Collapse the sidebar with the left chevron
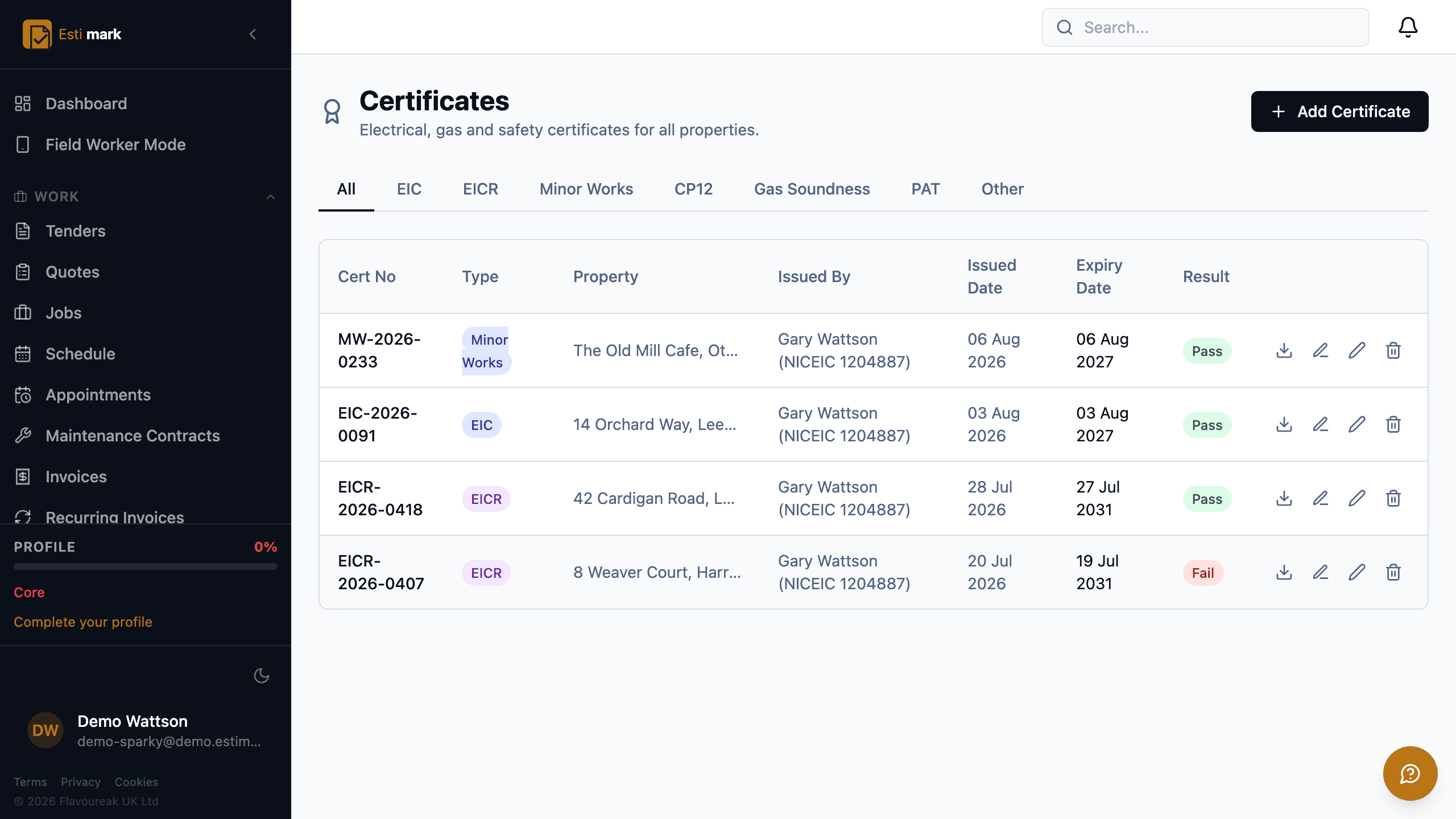This screenshot has width=1456, height=819. click(x=253, y=34)
